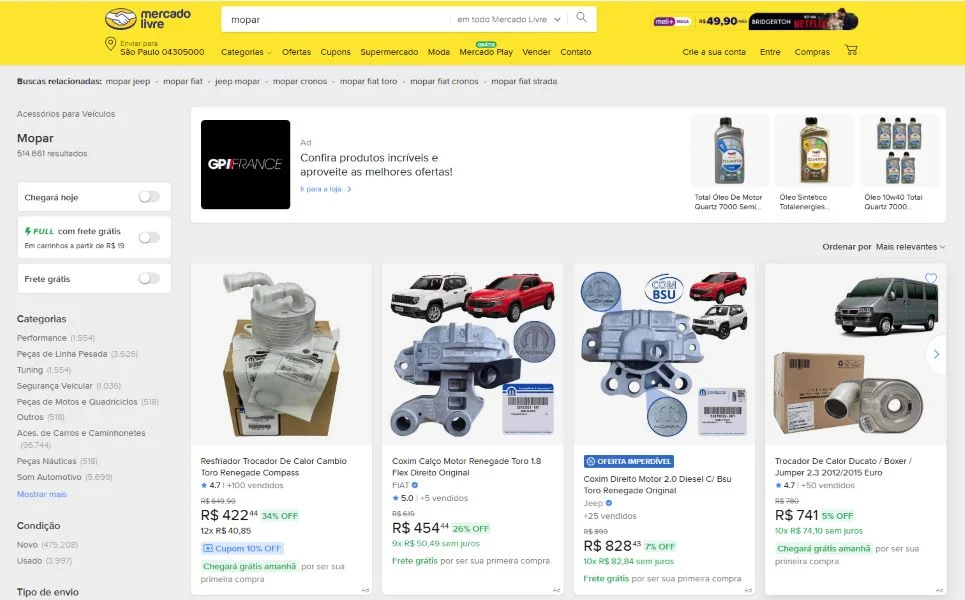Image resolution: width=965 pixels, height=600 pixels.
Task: Open the Mais relevantes sort dropdown
Action: pyautogui.click(x=910, y=246)
